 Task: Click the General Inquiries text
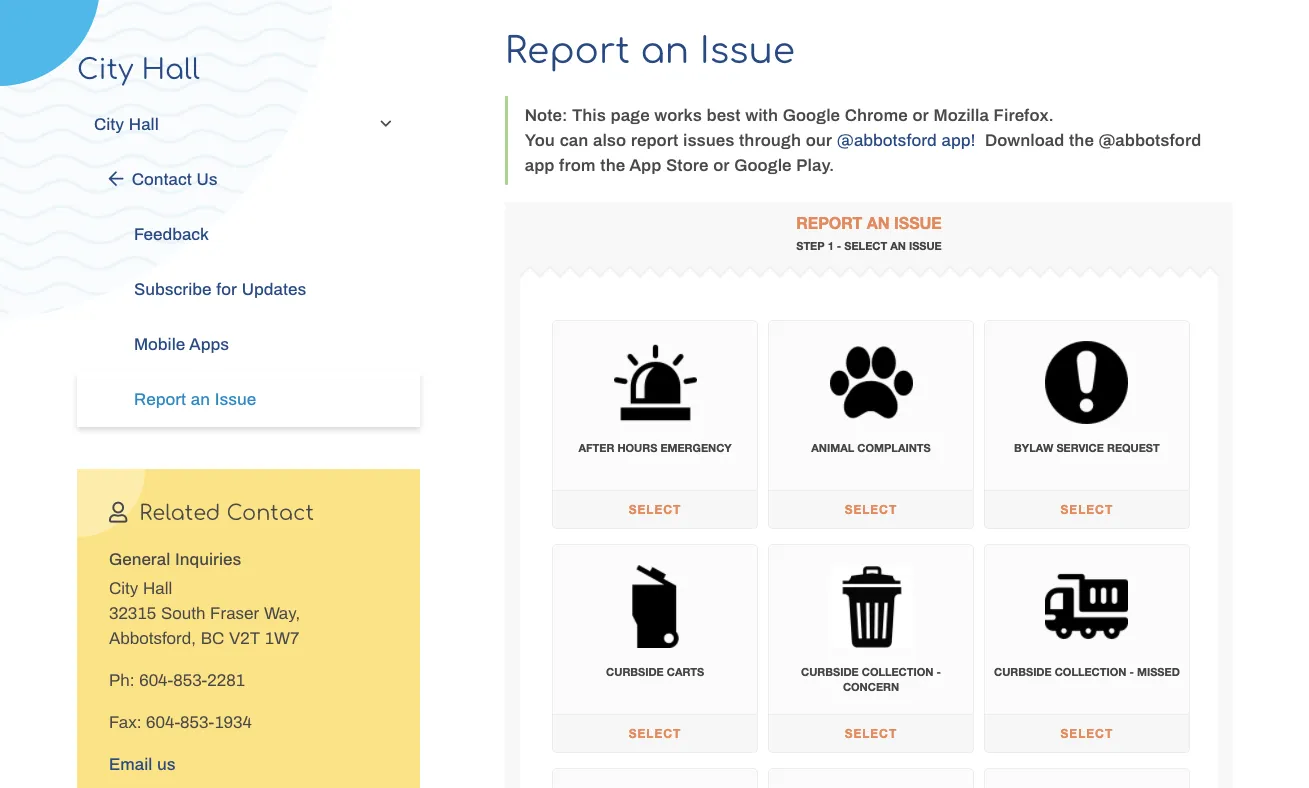[x=175, y=559]
